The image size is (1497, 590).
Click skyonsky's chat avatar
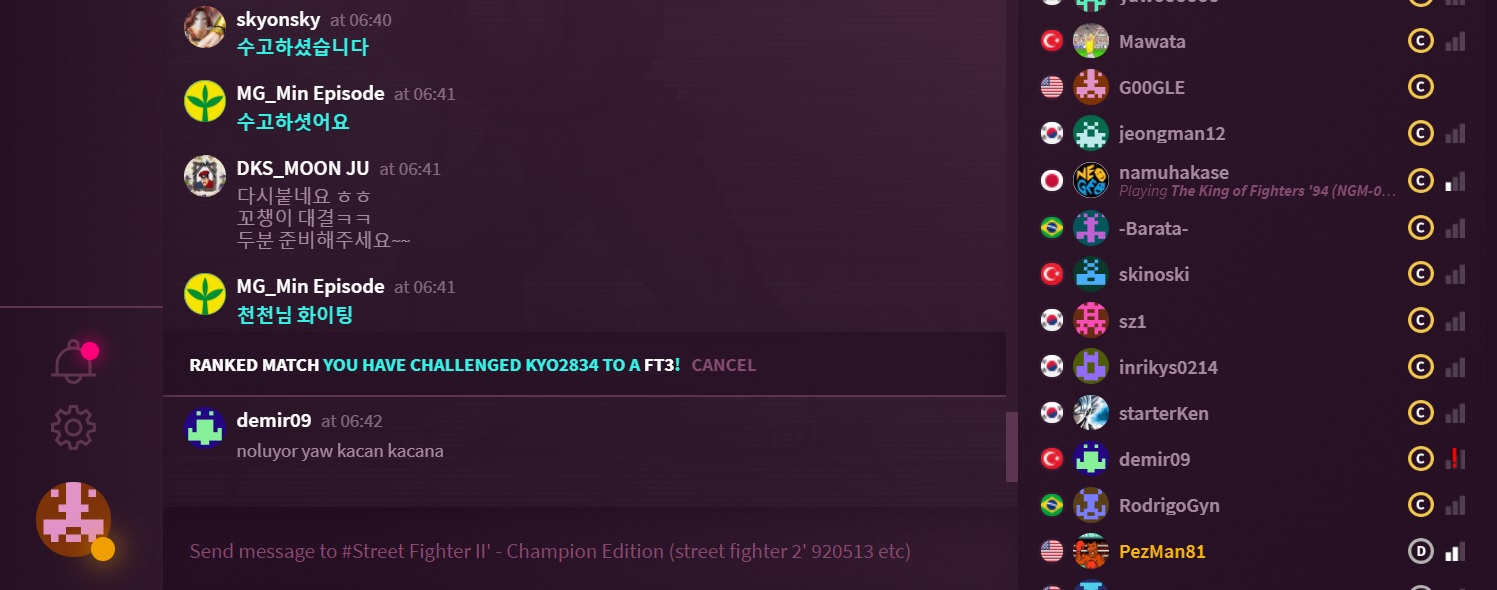pos(205,27)
